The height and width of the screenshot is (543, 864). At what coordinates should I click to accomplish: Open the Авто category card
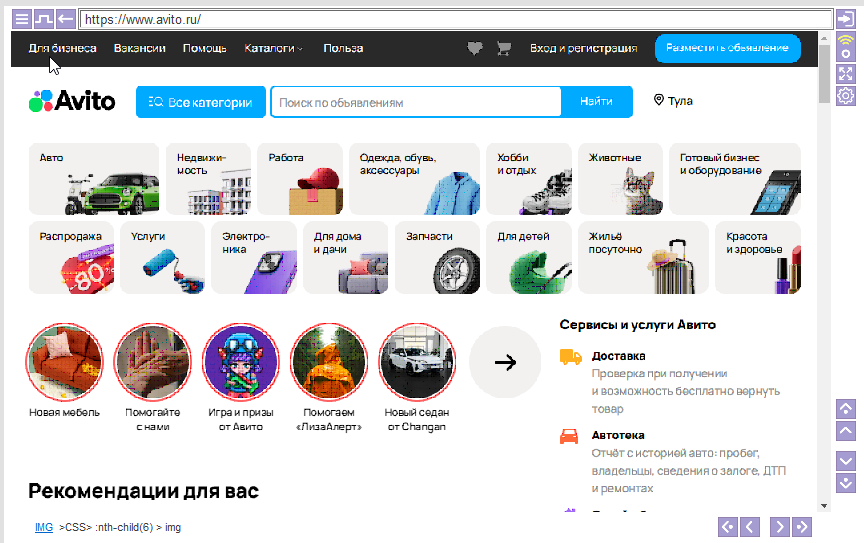pos(94,179)
